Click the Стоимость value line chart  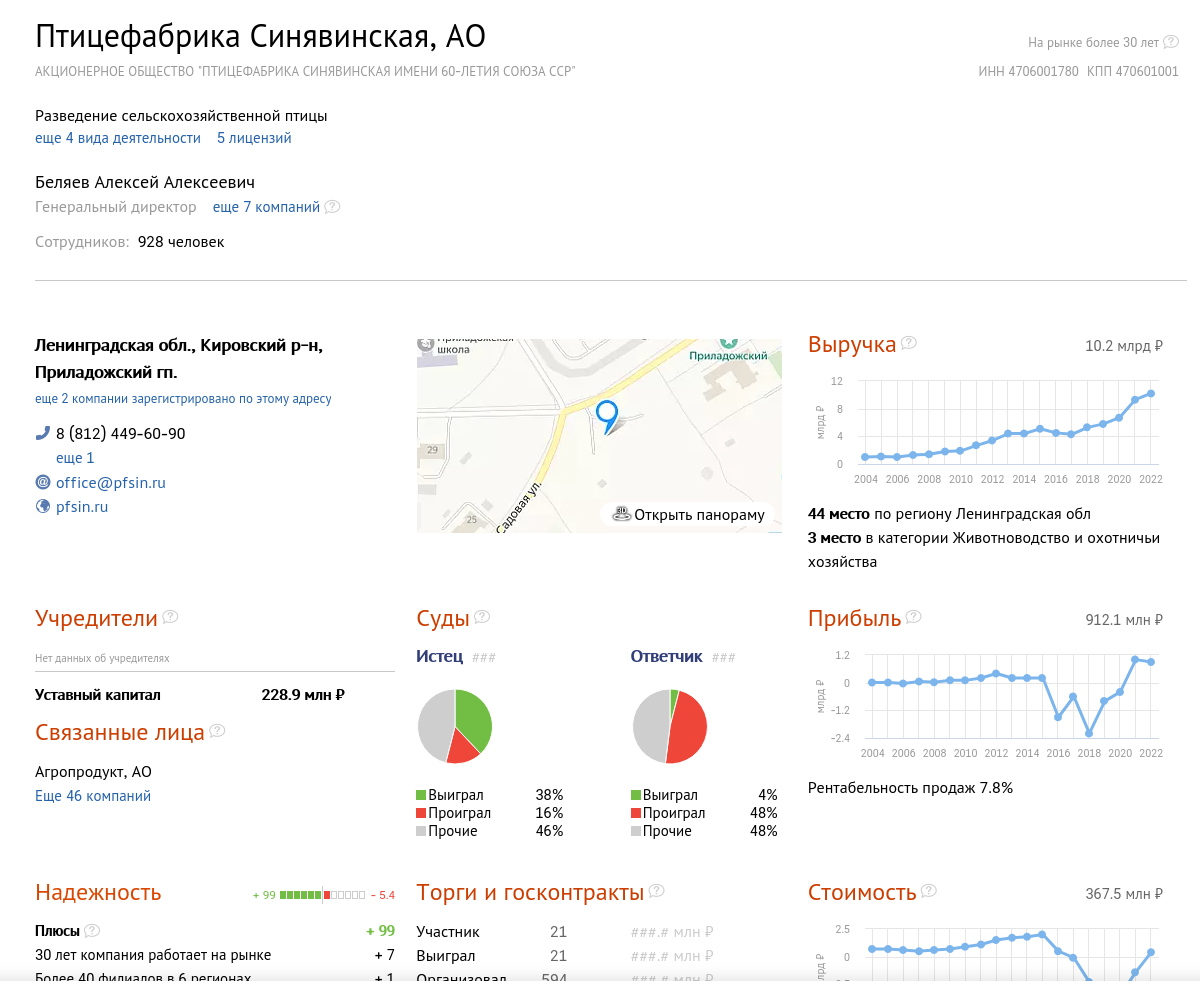(x=985, y=951)
